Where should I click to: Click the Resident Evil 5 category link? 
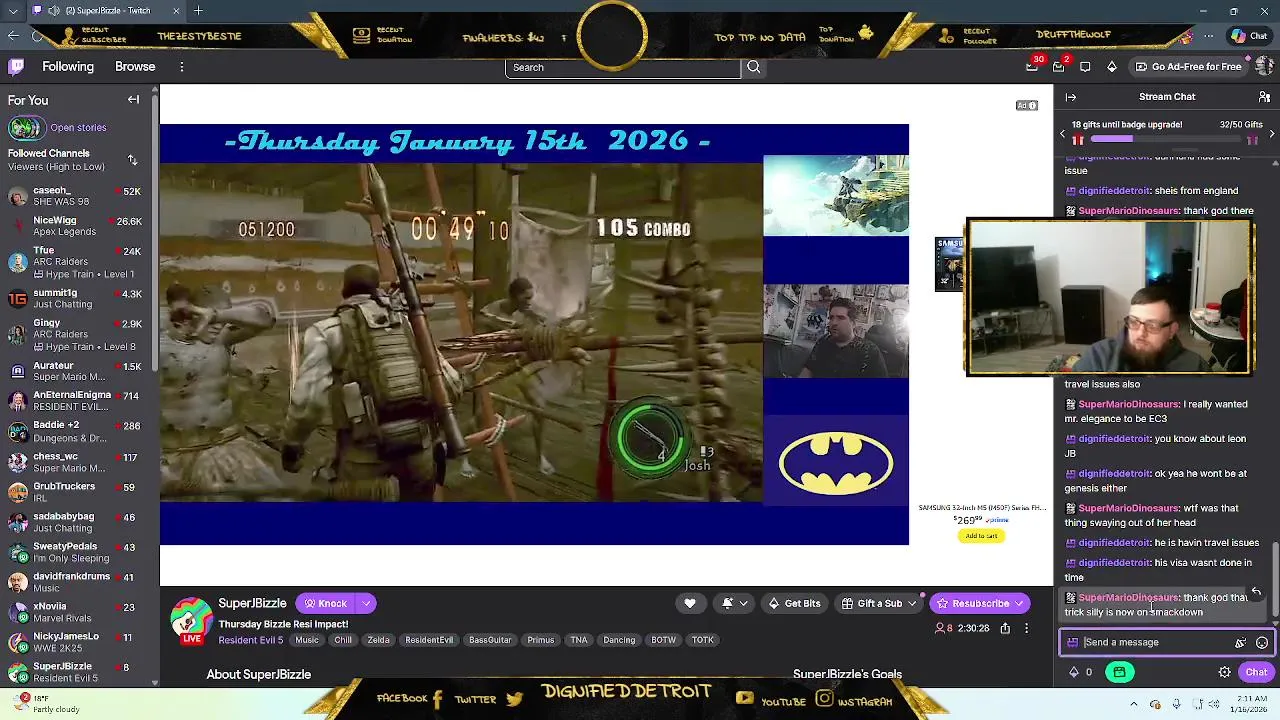pos(251,640)
